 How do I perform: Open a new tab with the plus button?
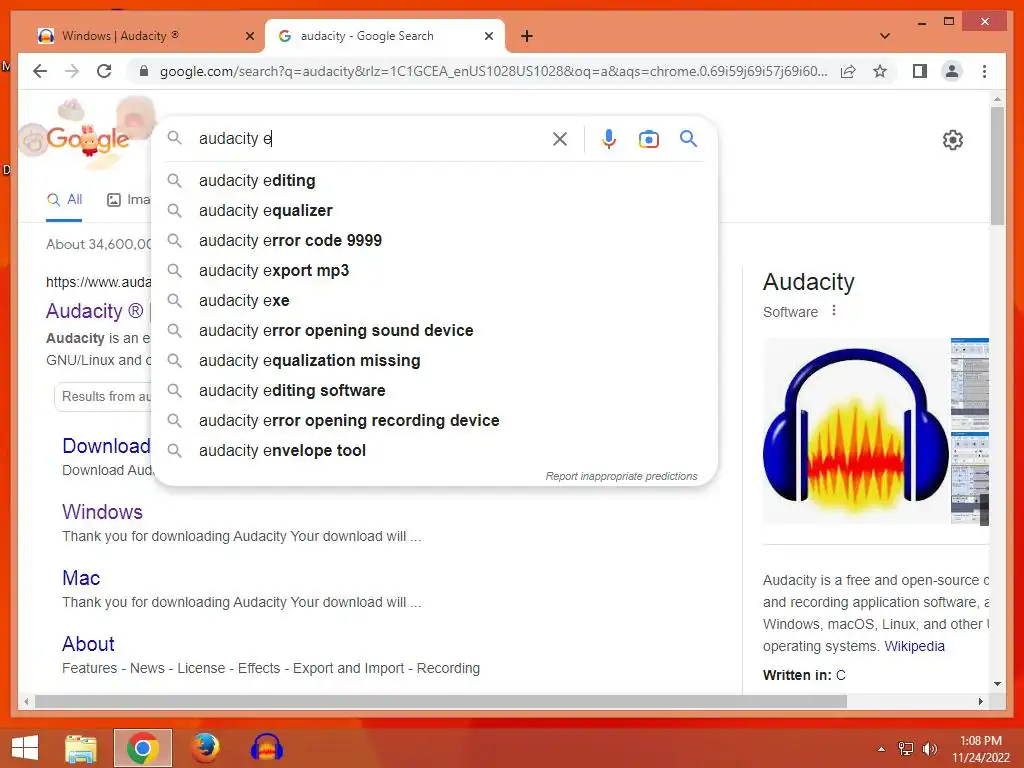coord(527,36)
